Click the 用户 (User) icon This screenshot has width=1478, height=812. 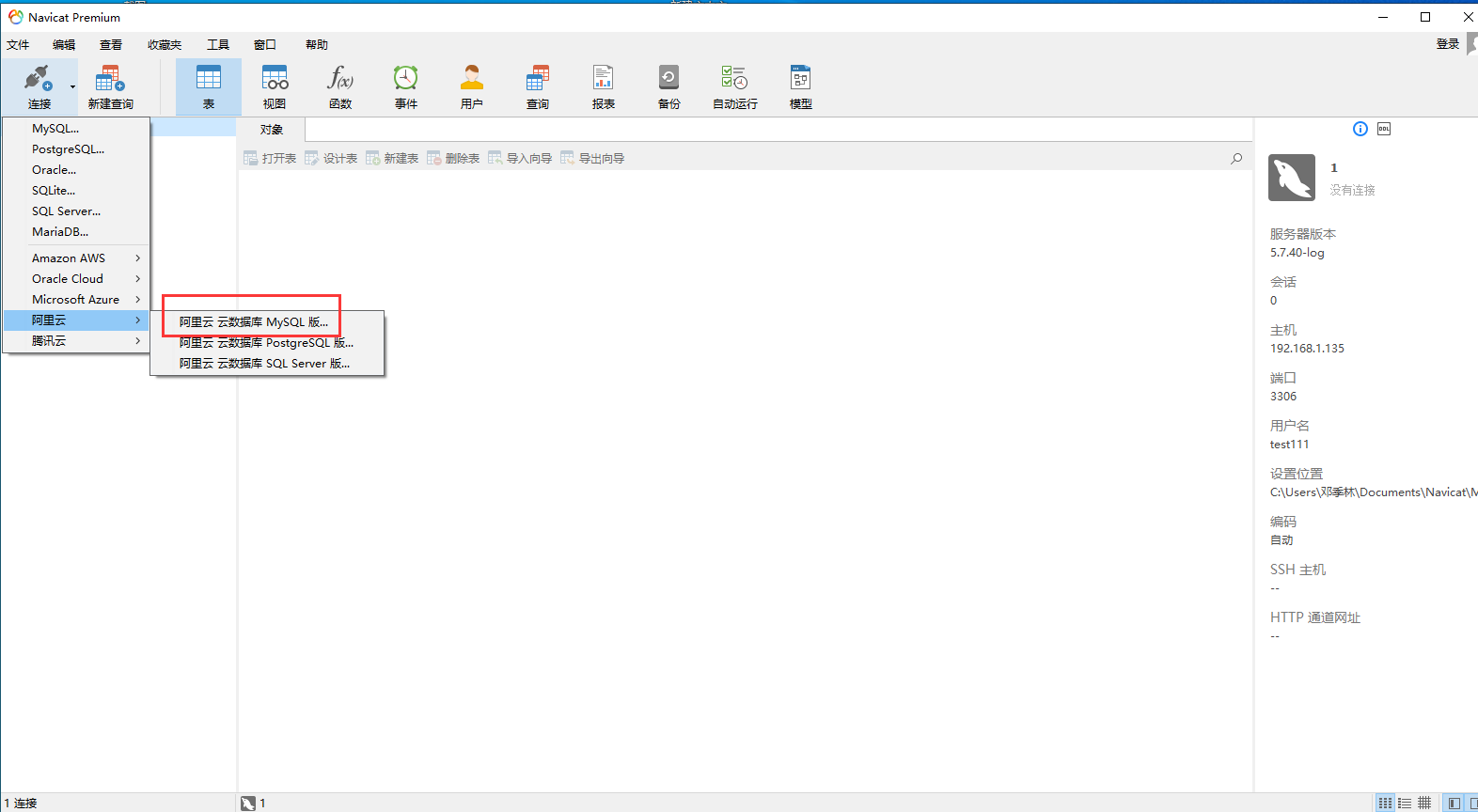pyautogui.click(x=472, y=78)
